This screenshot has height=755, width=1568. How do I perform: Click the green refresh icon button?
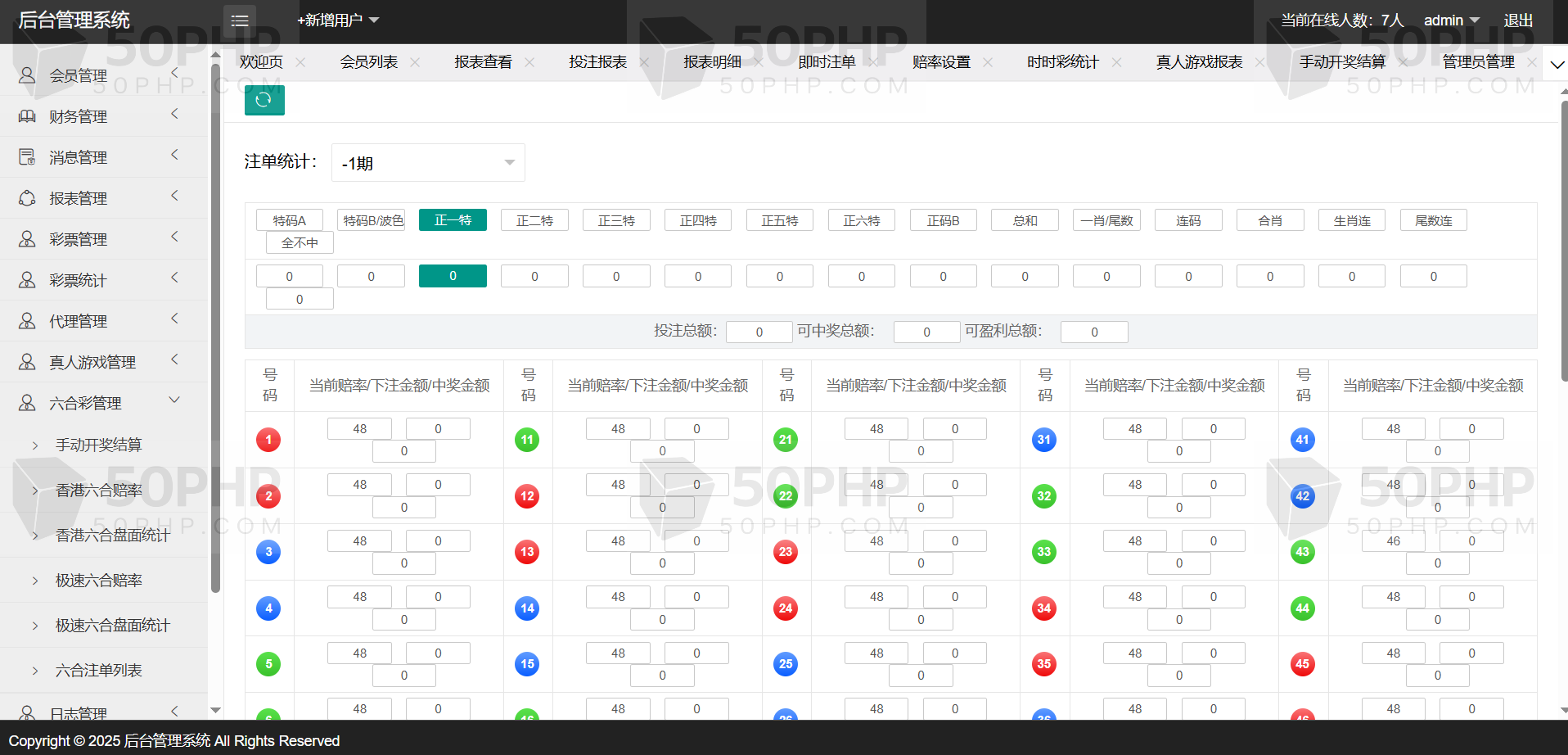pyautogui.click(x=264, y=100)
